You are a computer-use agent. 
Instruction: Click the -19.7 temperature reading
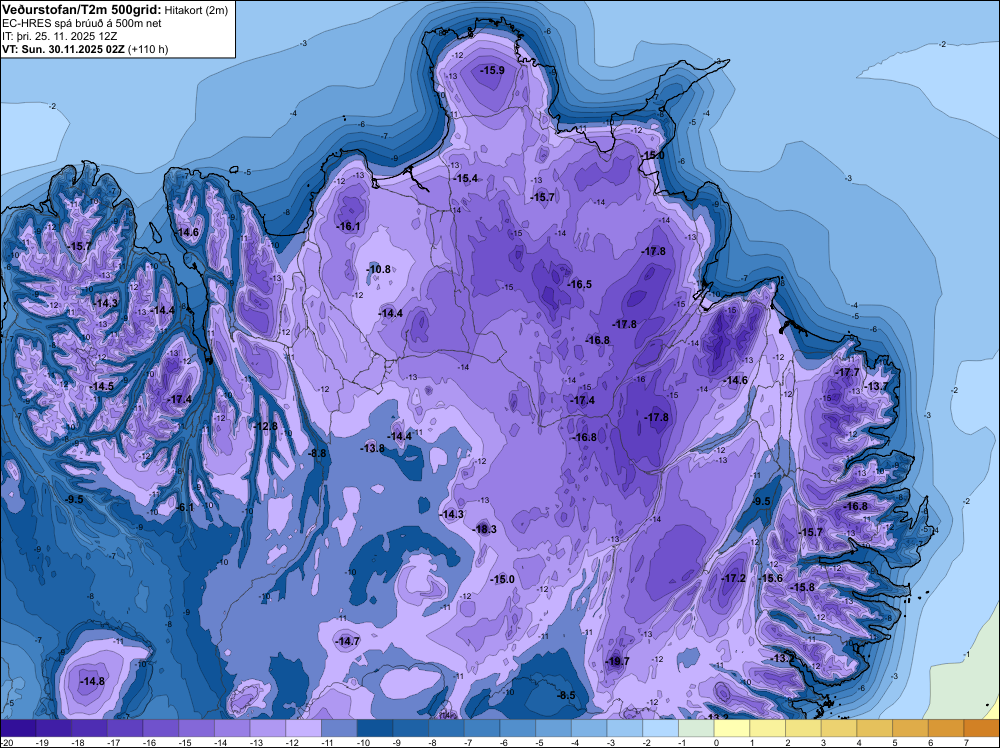click(617, 661)
